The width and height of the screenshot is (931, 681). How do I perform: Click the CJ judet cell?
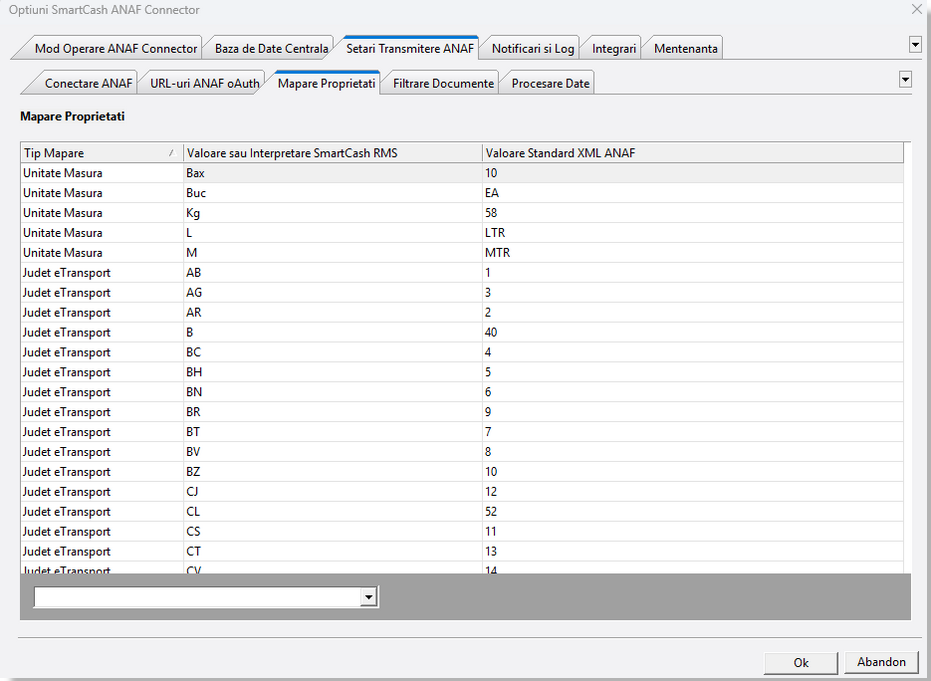pyautogui.click(x=332, y=492)
